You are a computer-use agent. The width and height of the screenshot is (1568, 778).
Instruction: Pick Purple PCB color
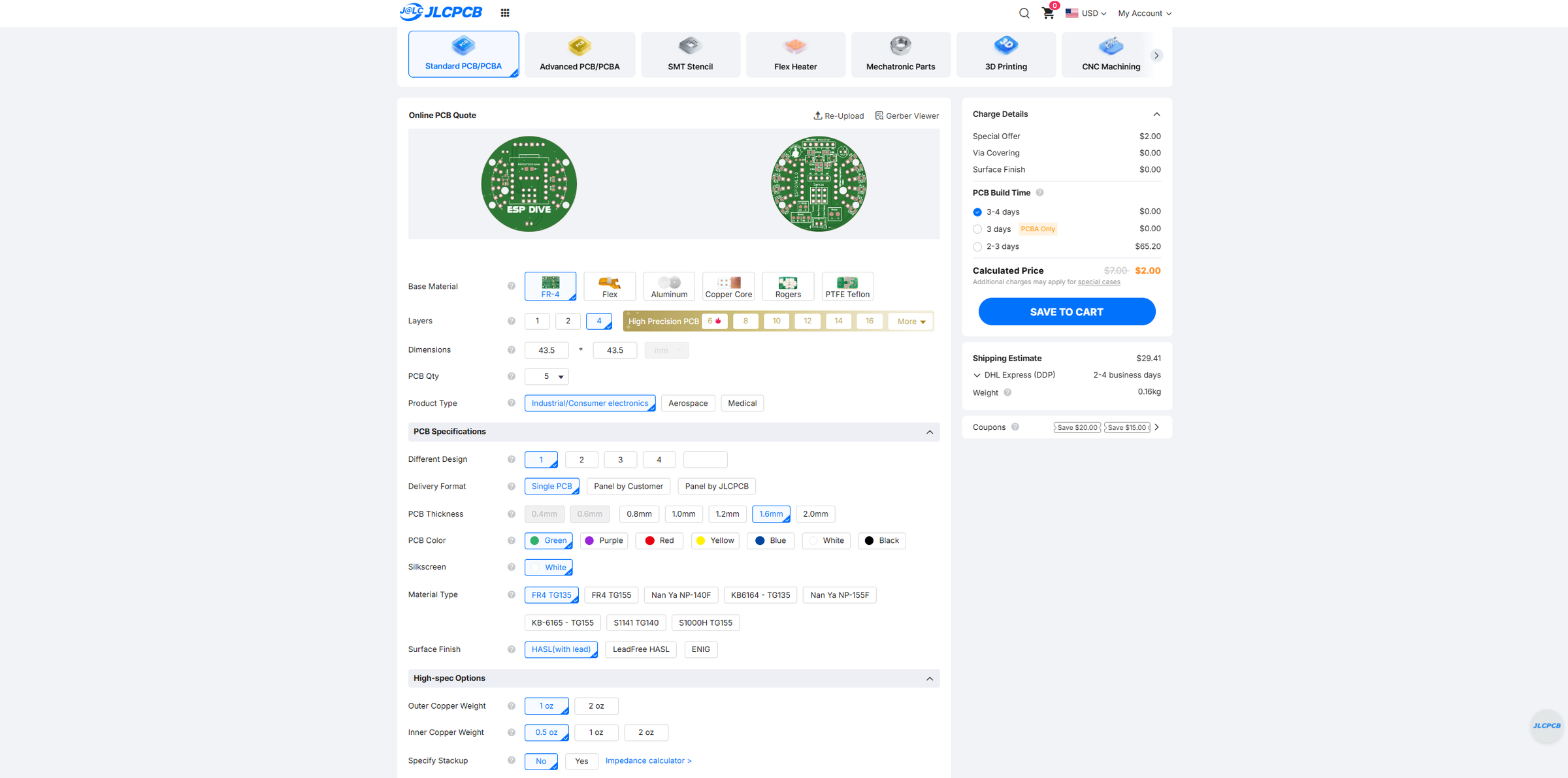pyautogui.click(x=604, y=541)
